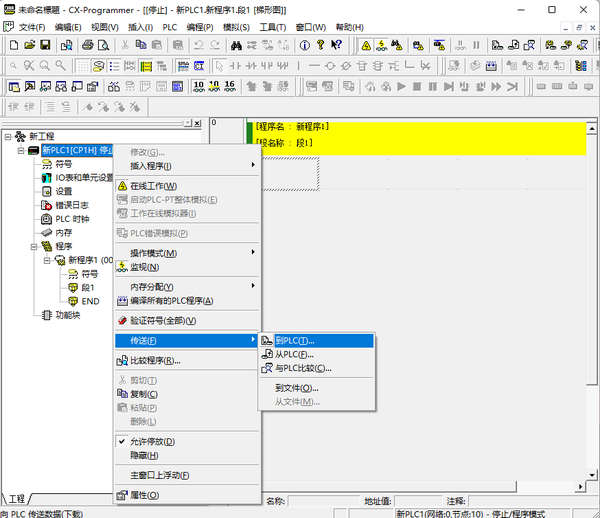This screenshot has width=600, height=518.
Task: Click the I/O comment CT icon
Action: pos(199,66)
